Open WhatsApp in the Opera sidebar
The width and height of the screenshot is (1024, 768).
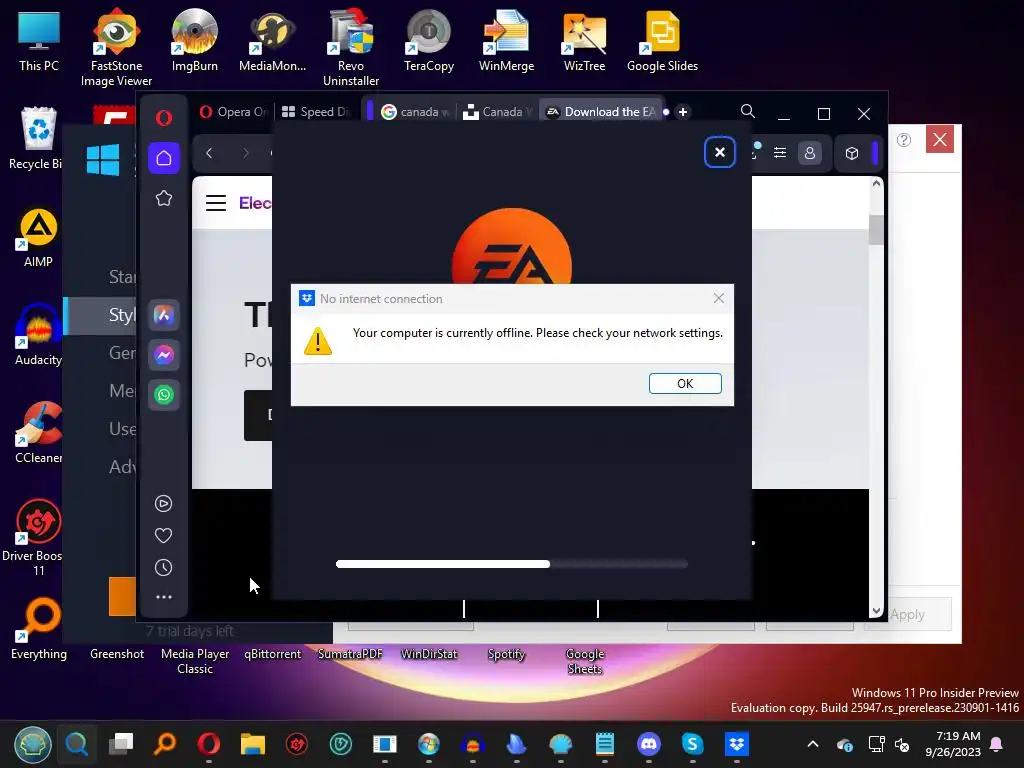[163, 394]
